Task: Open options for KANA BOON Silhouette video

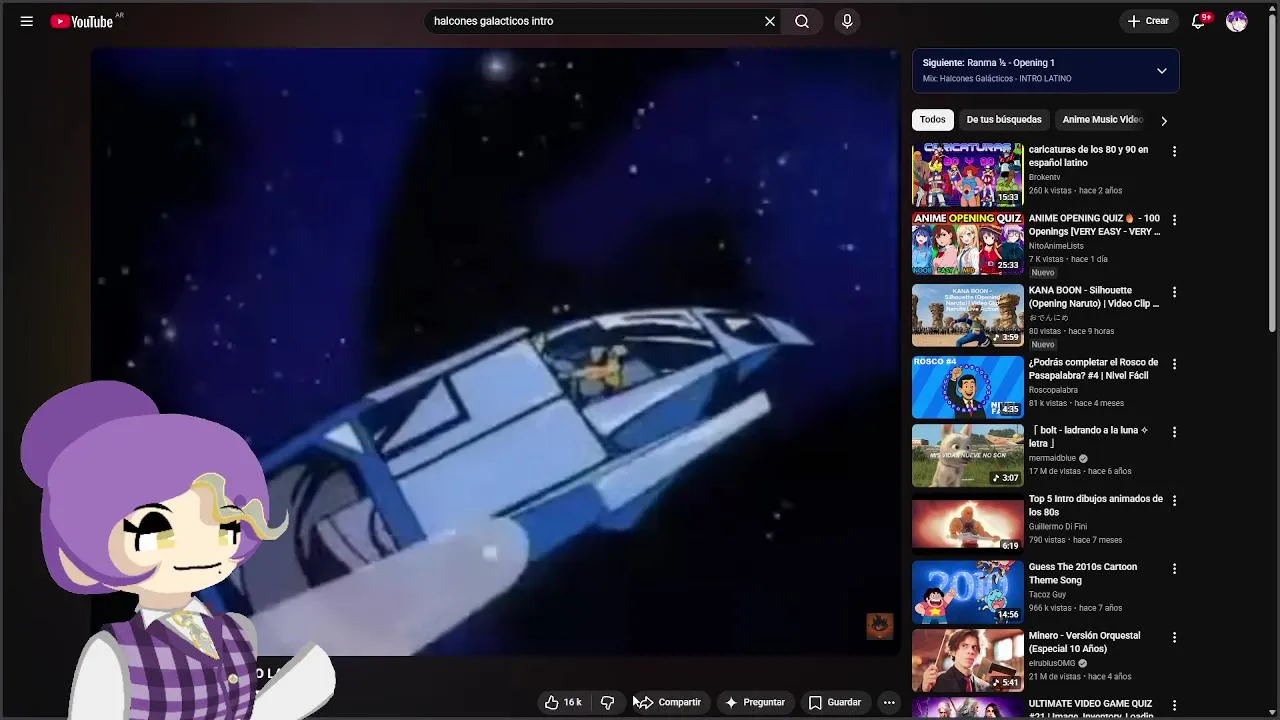Action: 1174,292
